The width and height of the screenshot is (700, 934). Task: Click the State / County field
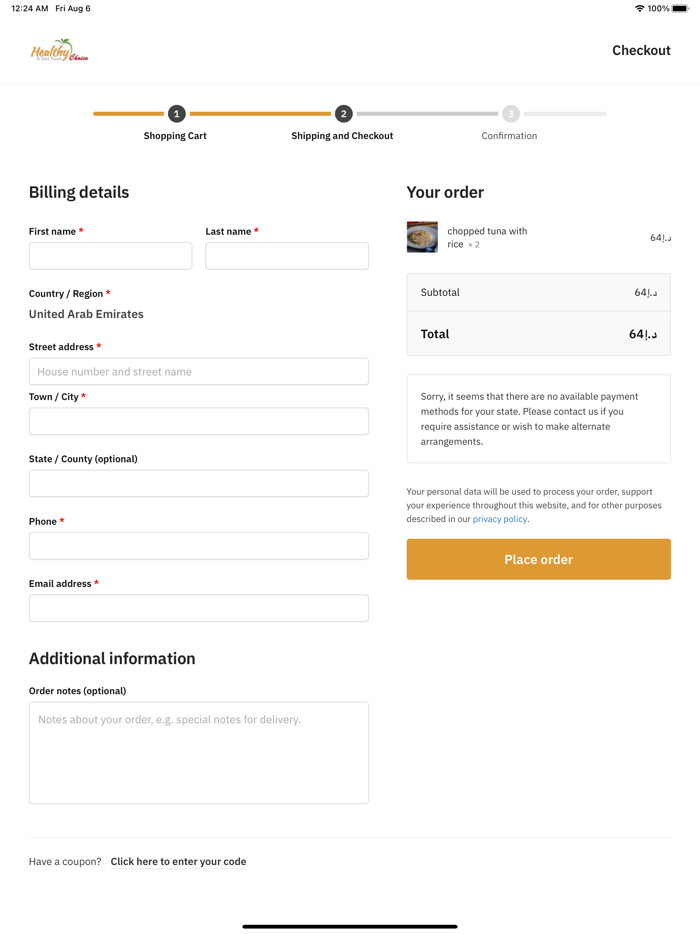point(198,484)
